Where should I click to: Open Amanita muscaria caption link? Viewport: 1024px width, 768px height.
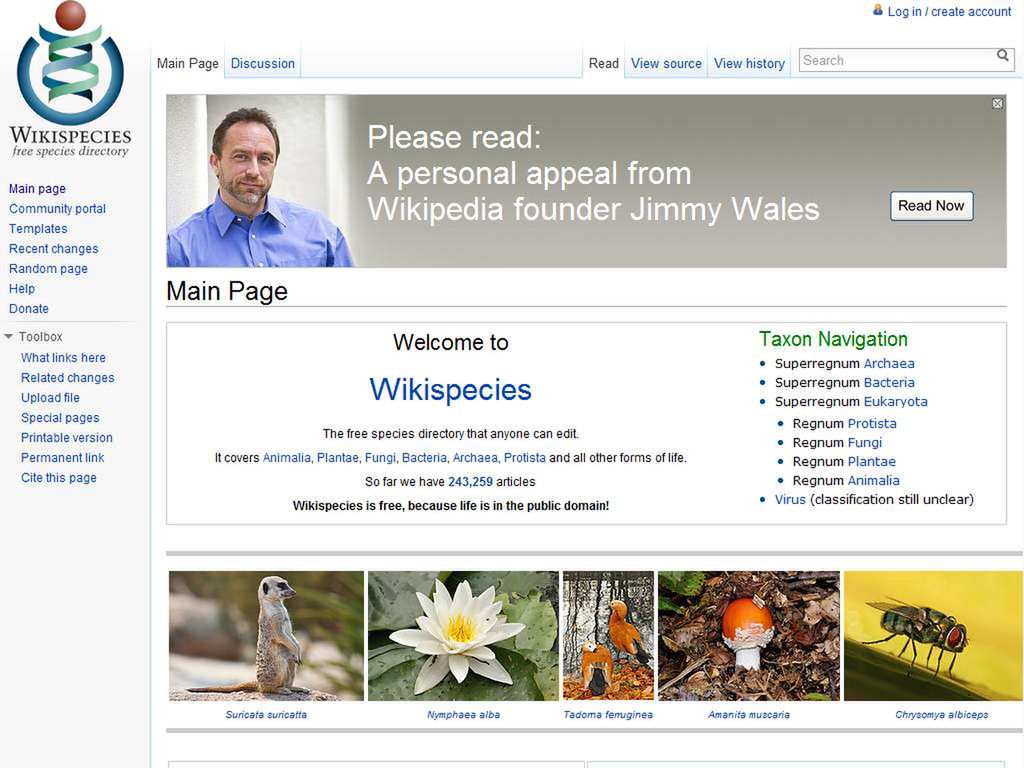coord(749,715)
